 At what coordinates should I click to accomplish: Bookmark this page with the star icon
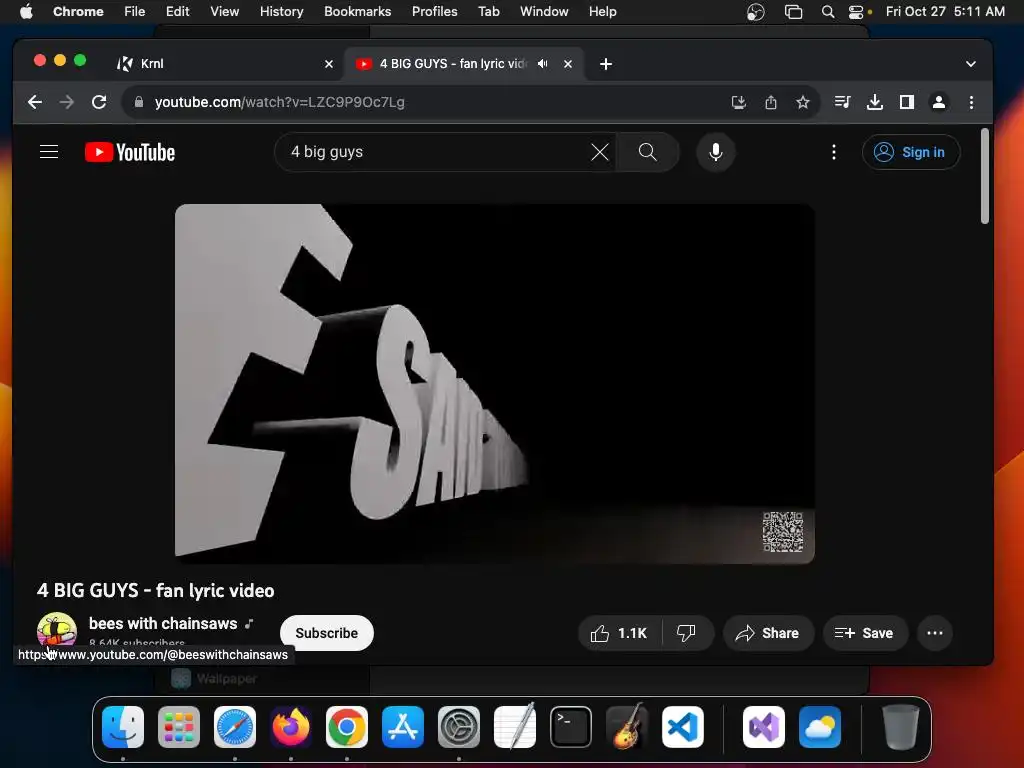pyautogui.click(x=803, y=102)
